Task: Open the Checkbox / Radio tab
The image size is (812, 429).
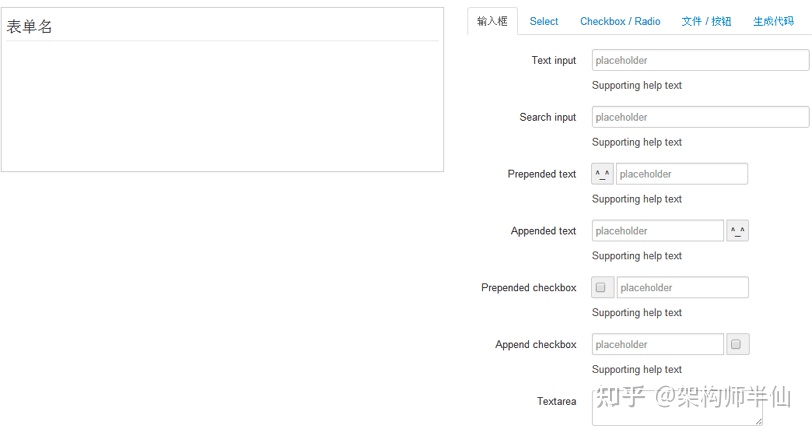Action: [x=620, y=21]
